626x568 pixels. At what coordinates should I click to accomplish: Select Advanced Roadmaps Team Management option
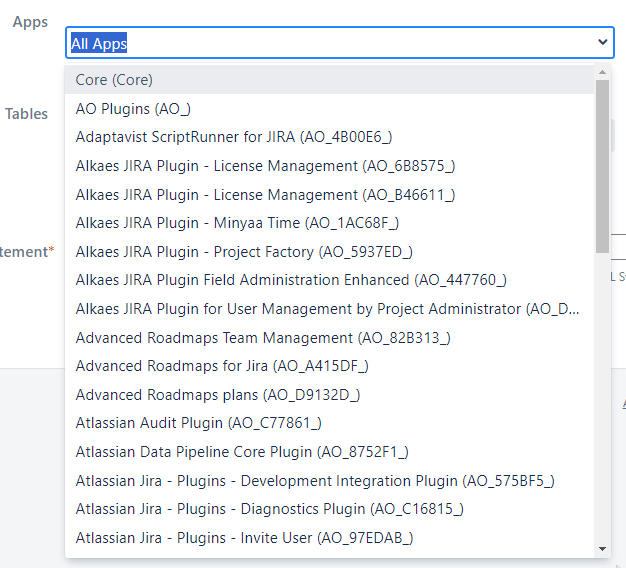point(263,338)
